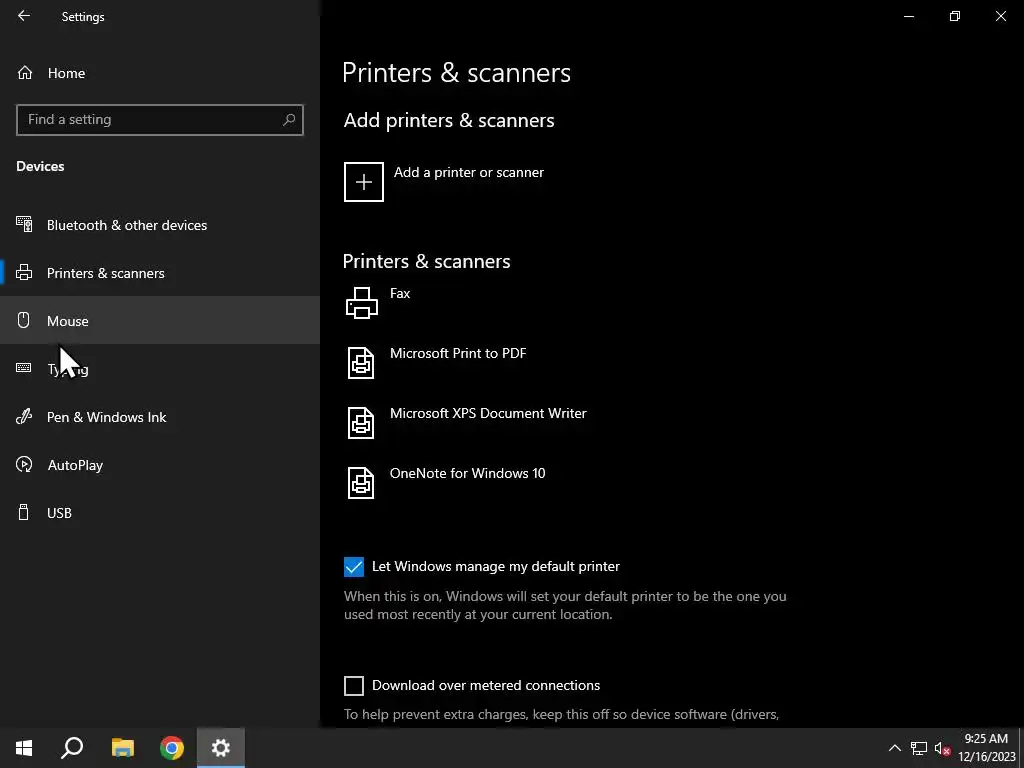Click the plus icon to add a printer
1024x768 pixels.
point(364,182)
